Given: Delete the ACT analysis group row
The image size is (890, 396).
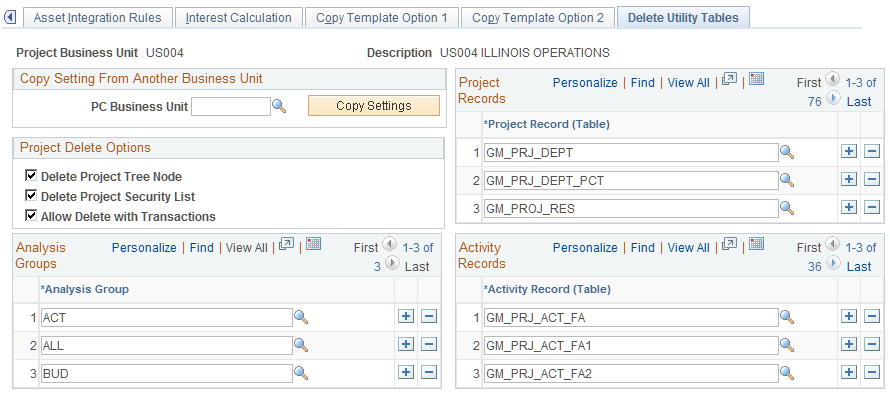Looking at the screenshot, I should pos(429,317).
